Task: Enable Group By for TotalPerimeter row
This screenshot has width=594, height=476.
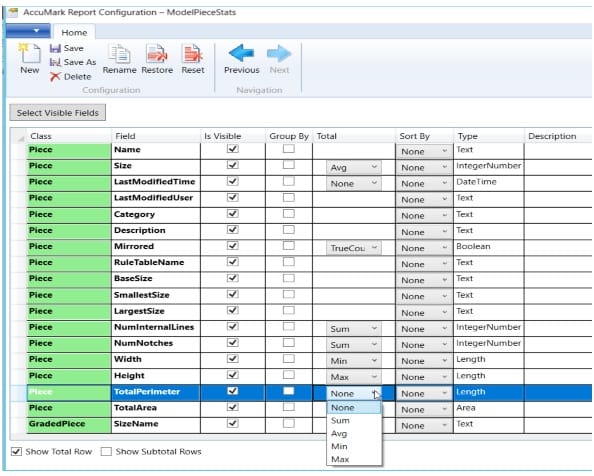Action: point(289,391)
